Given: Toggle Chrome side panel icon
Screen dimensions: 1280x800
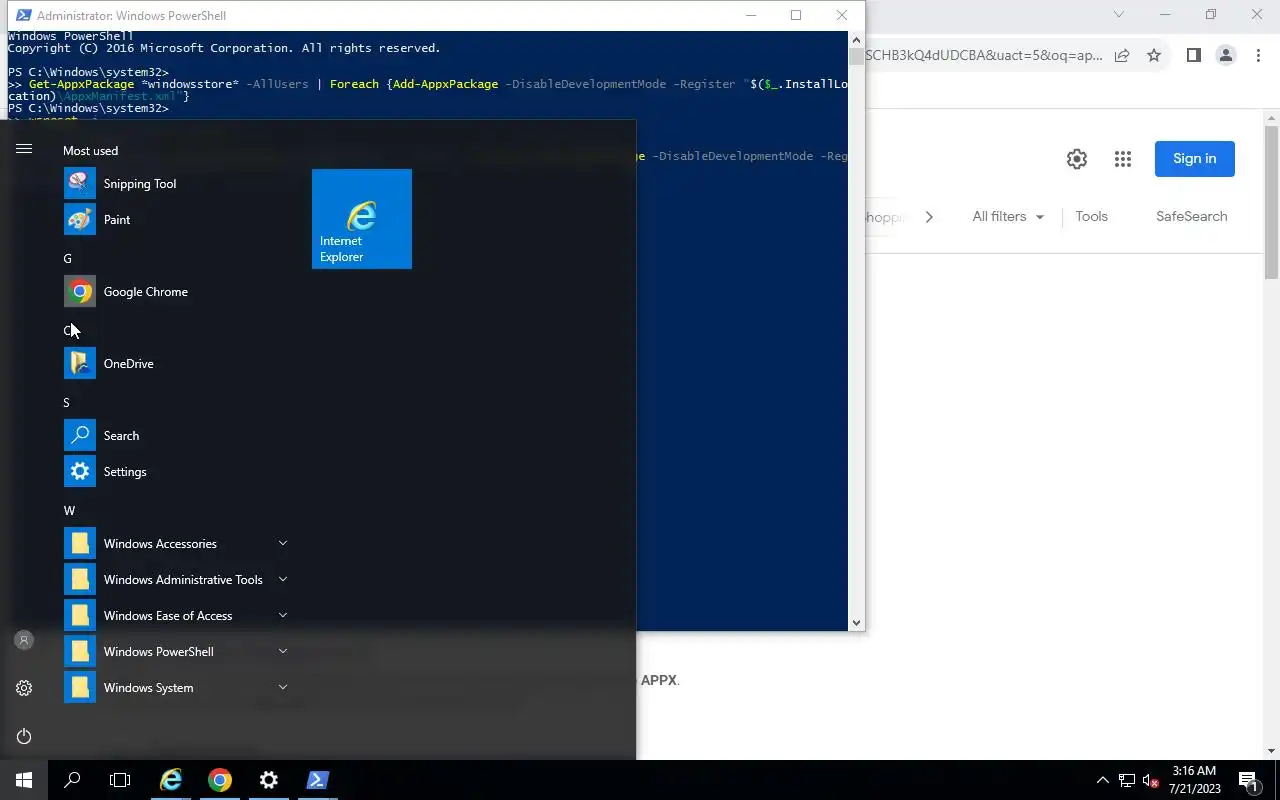Looking at the screenshot, I should pos(1193,55).
